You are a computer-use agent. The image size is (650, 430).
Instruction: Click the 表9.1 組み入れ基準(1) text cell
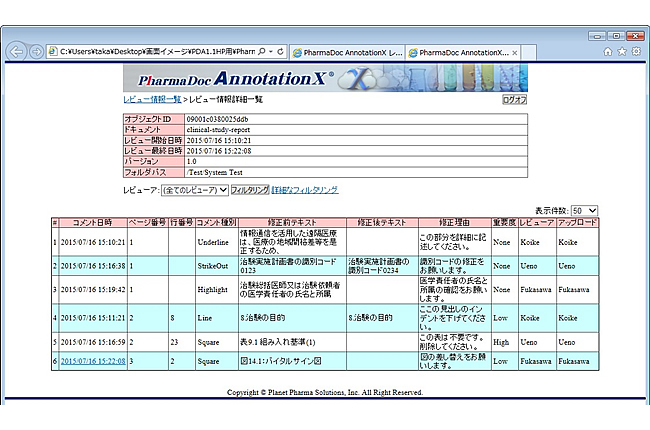(x=292, y=342)
